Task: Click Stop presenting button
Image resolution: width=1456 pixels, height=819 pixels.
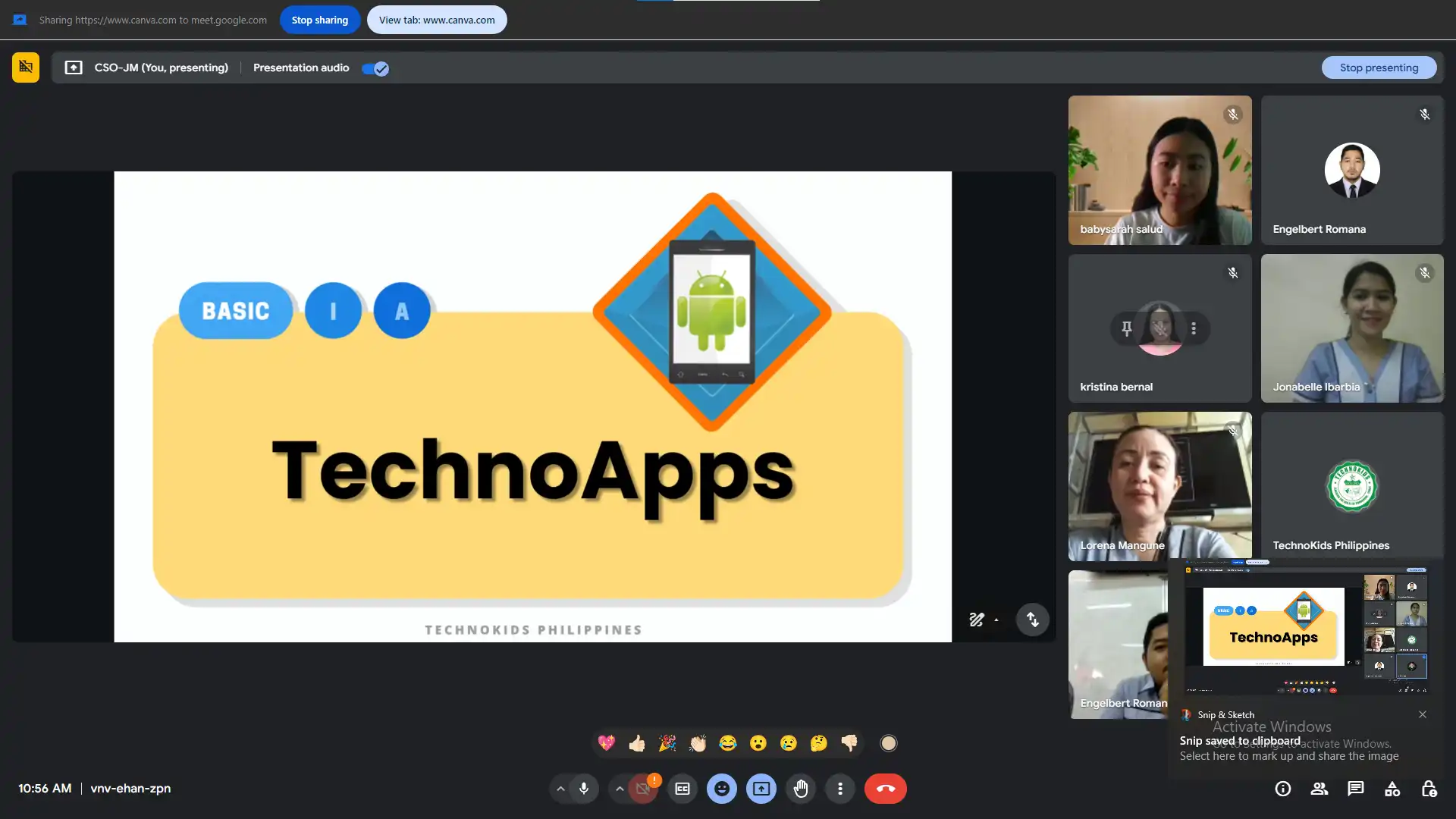Action: pyautogui.click(x=1379, y=67)
